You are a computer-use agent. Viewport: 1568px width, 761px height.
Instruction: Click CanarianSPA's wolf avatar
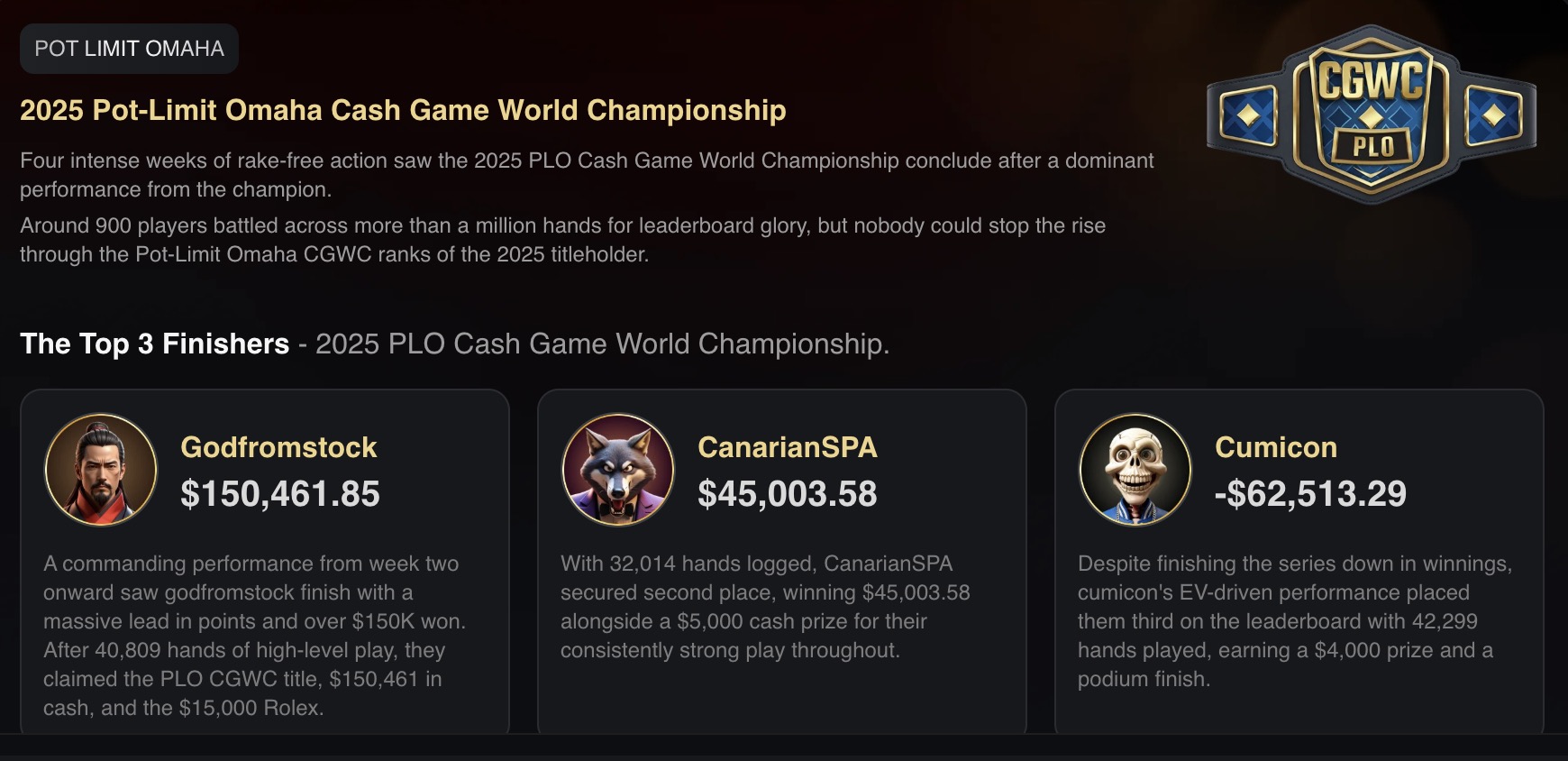(618, 469)
